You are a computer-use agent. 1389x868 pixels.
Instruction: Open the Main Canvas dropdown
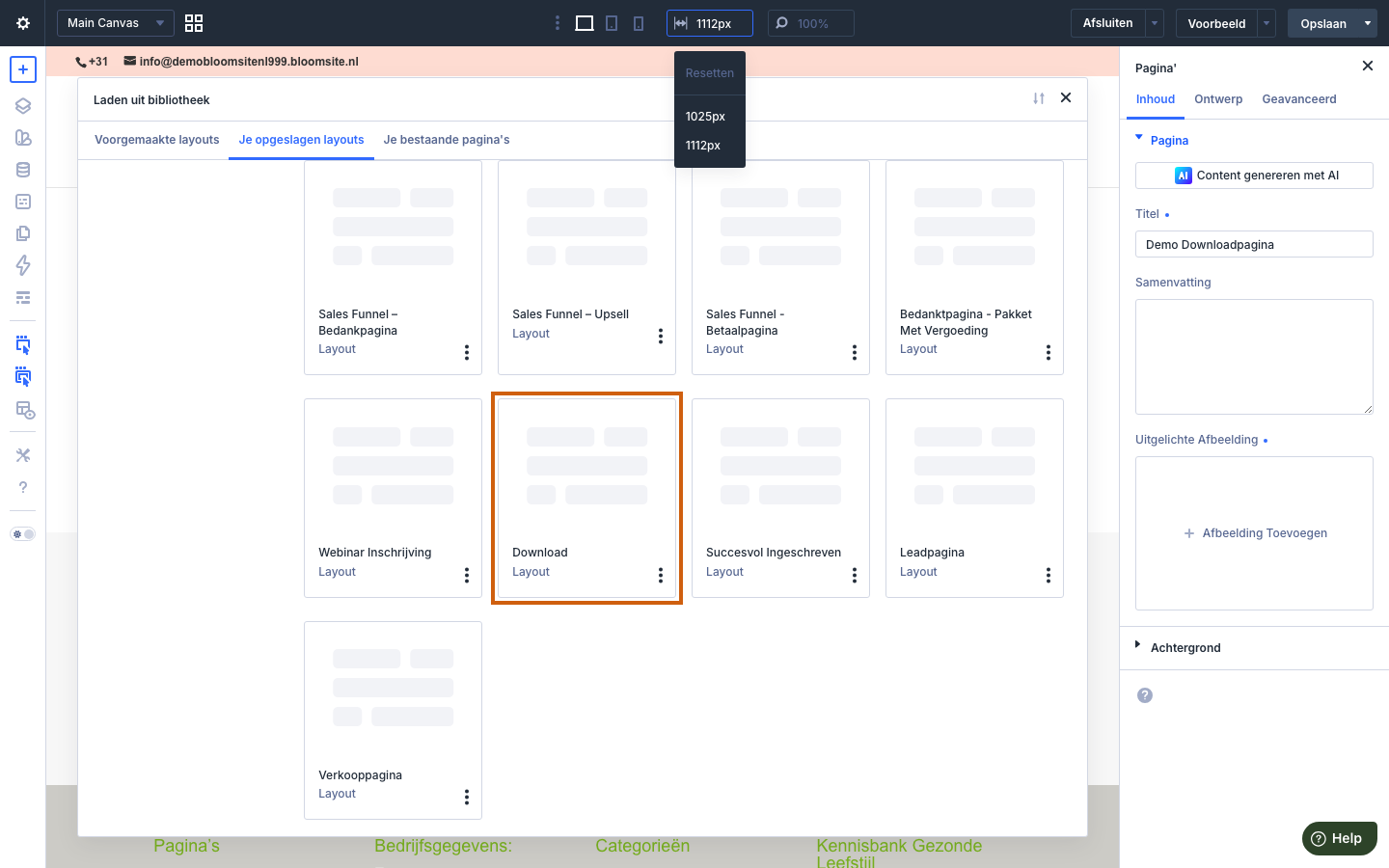[116, 23]
